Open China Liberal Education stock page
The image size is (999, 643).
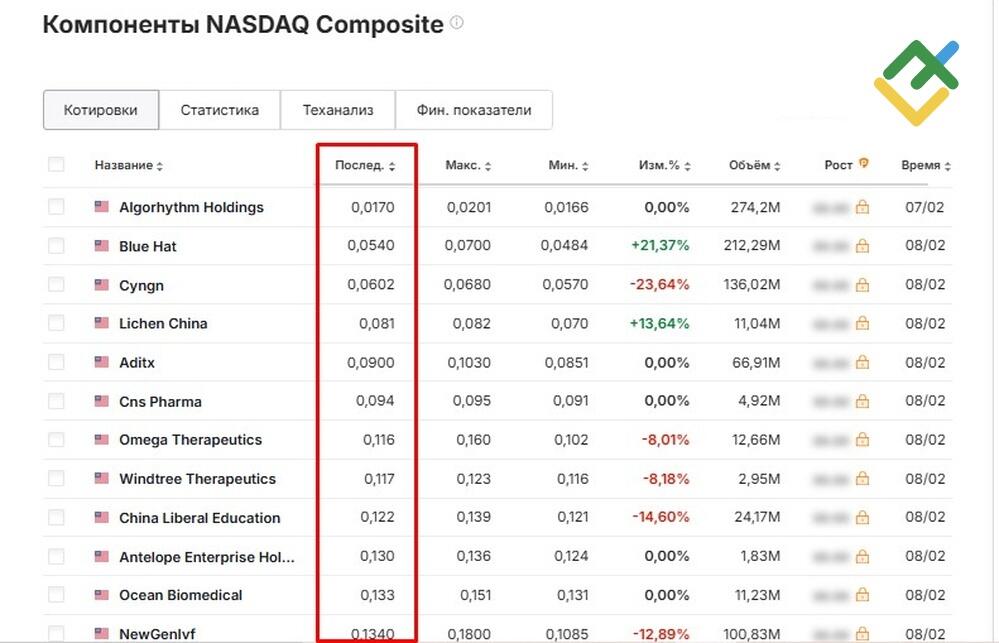click(199, 517)
